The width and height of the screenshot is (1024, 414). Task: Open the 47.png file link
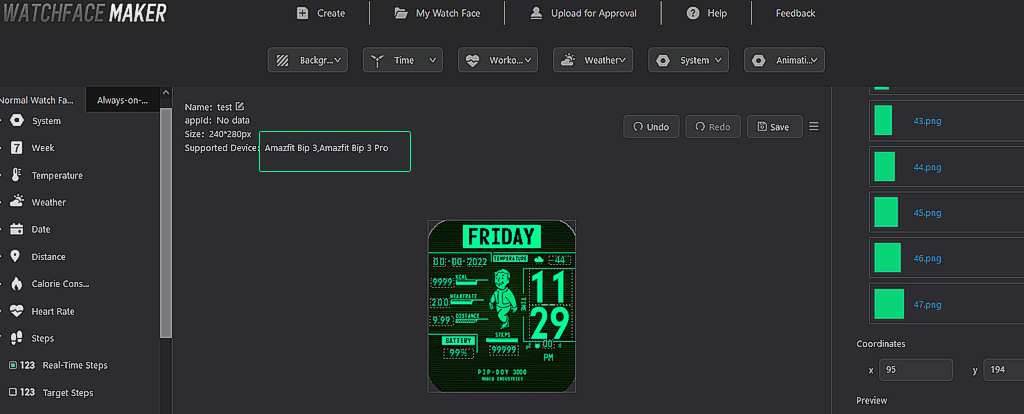tap(927, 304)
